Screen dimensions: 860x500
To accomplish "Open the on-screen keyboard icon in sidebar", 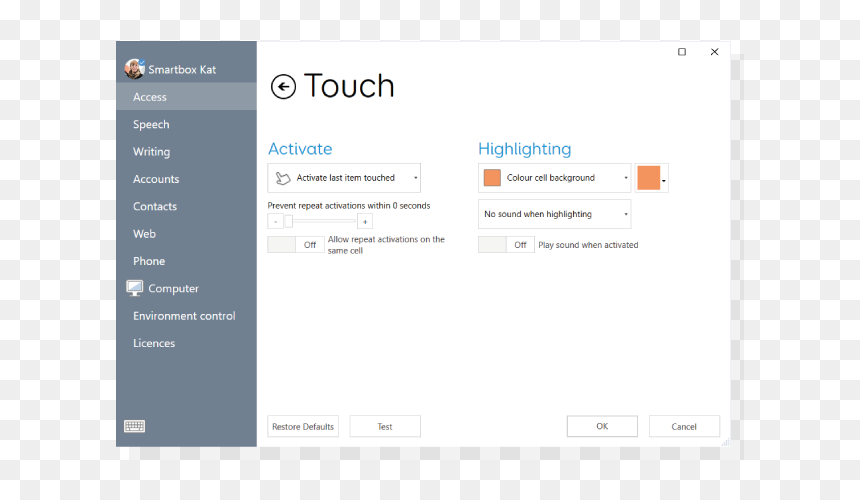I will (x=134, y=426).
